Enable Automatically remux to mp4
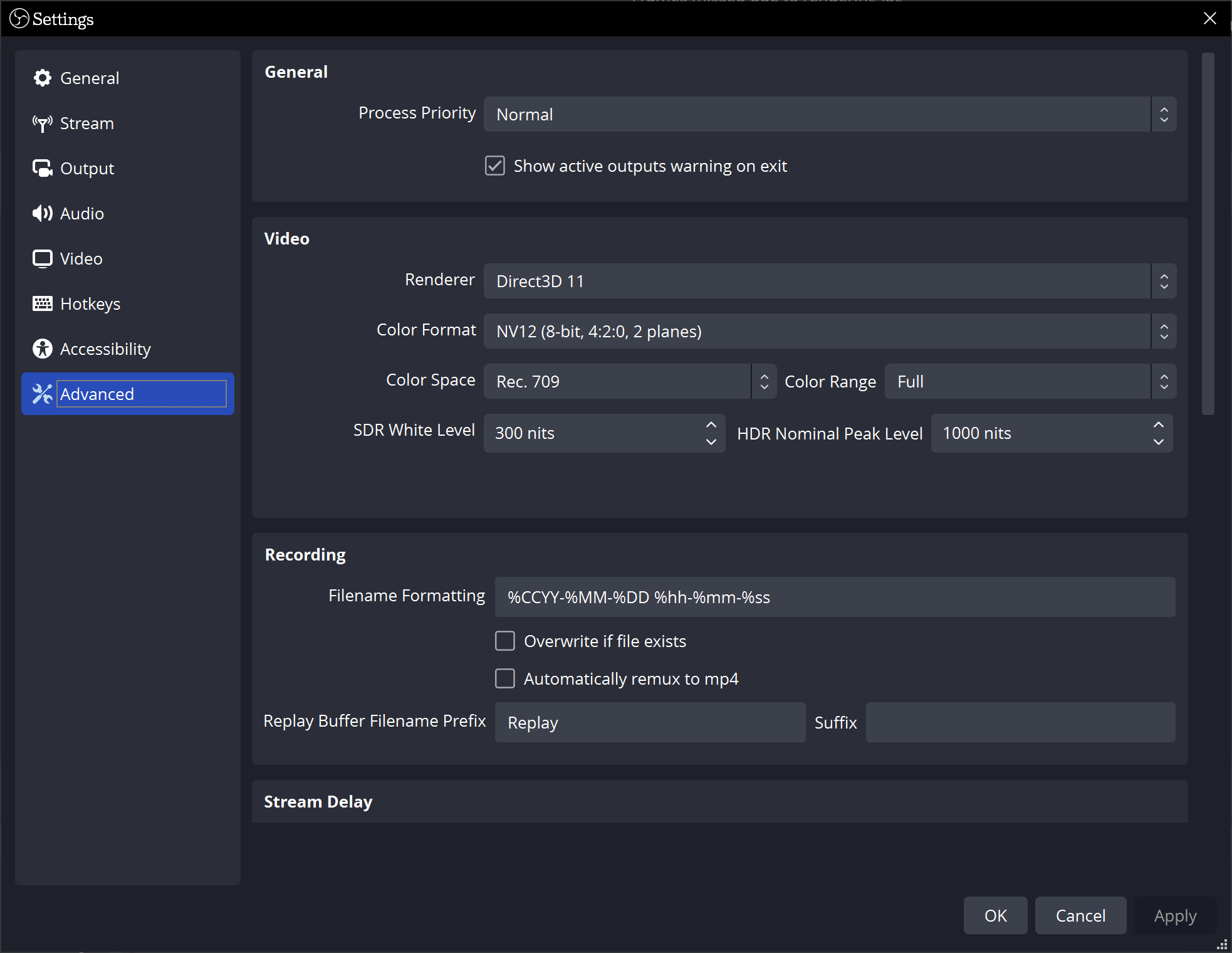 click(504, 678)
